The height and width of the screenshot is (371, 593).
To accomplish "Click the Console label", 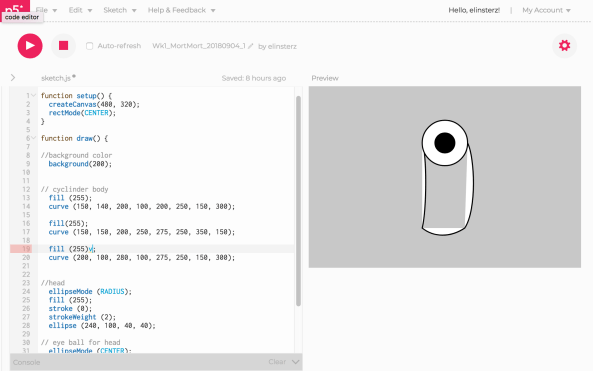I will pyautogui.click(x=26, y=362).
